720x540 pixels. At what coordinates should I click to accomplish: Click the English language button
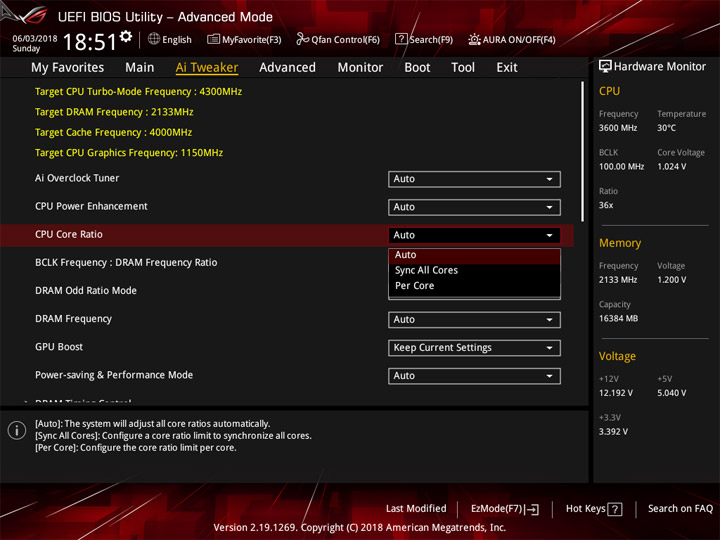pyautogui.click(x=170, y=39)
